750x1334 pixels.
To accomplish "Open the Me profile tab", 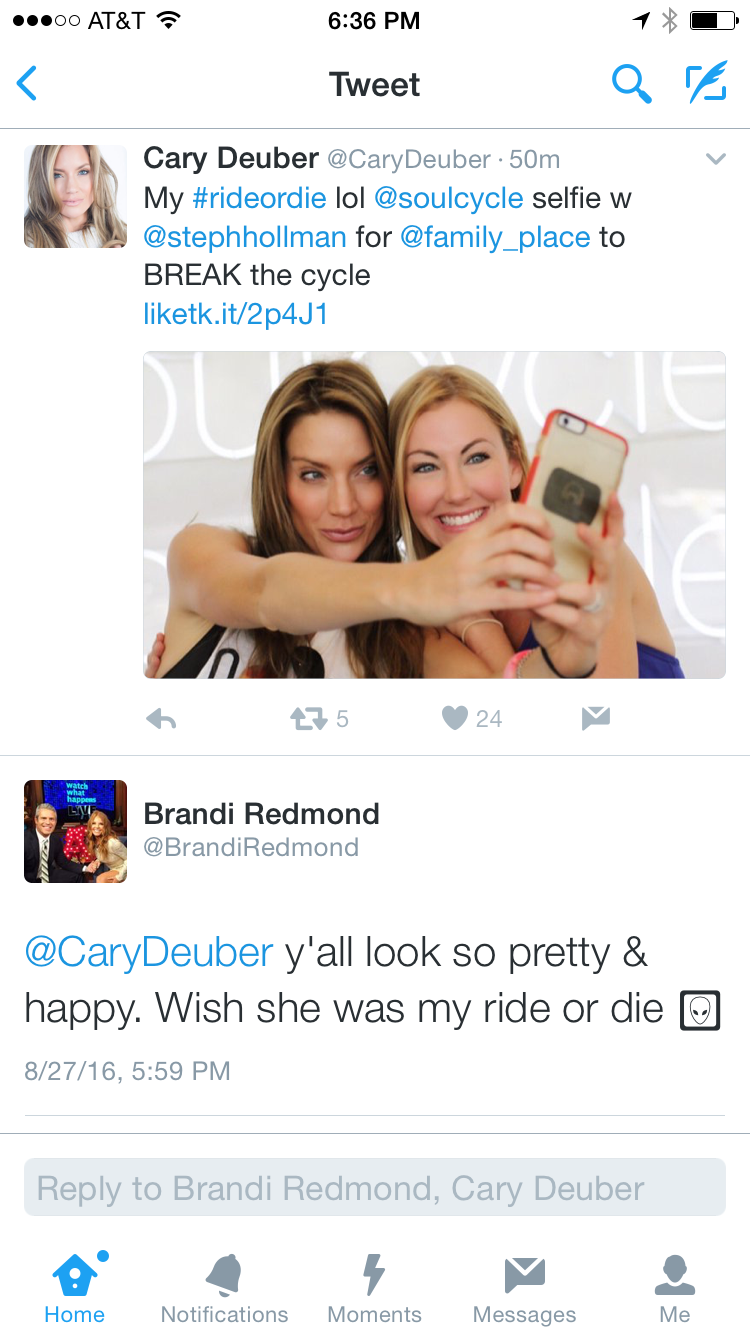I will click(x=675, y=1288).
